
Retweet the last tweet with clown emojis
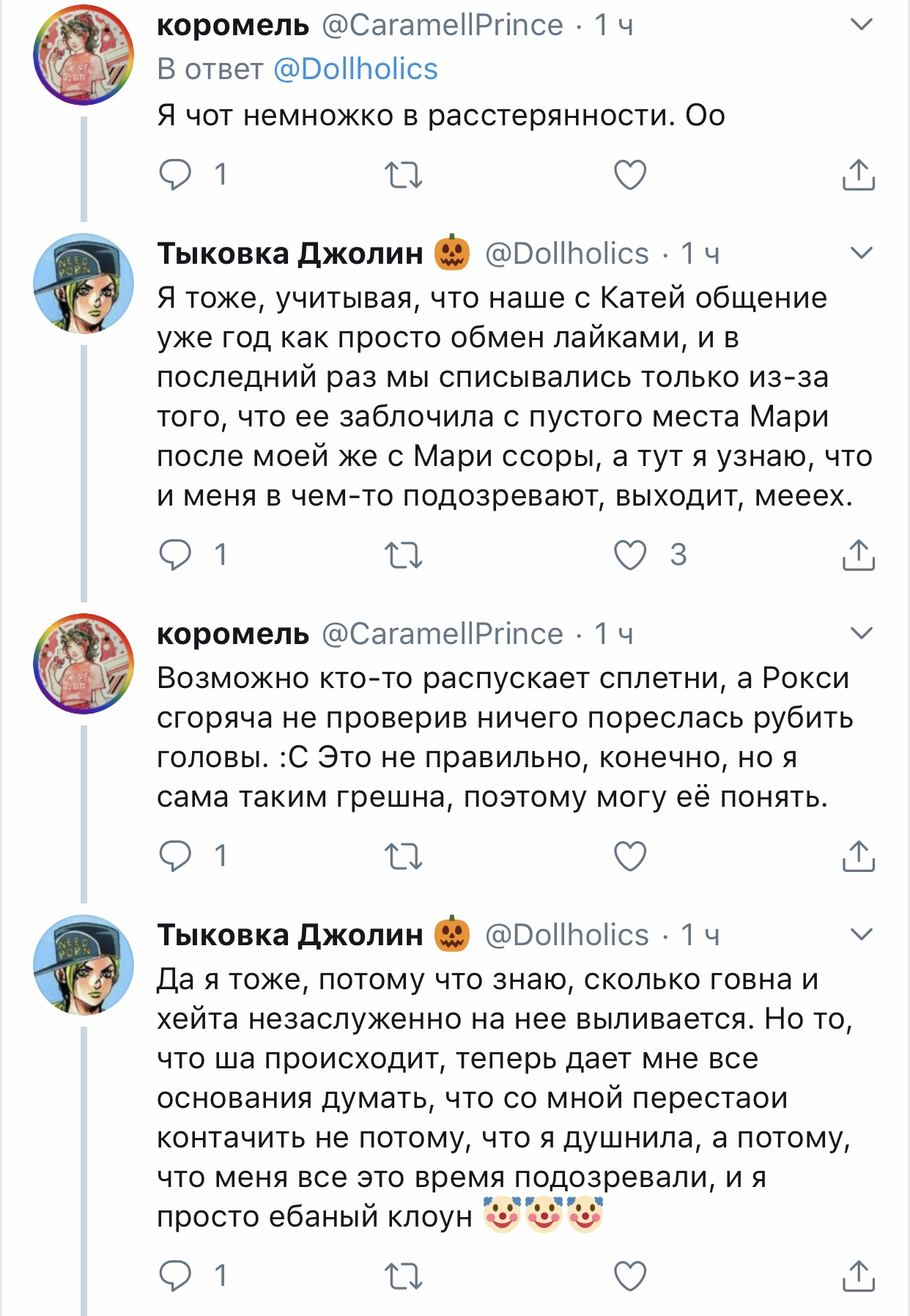tap(404, 1276)
